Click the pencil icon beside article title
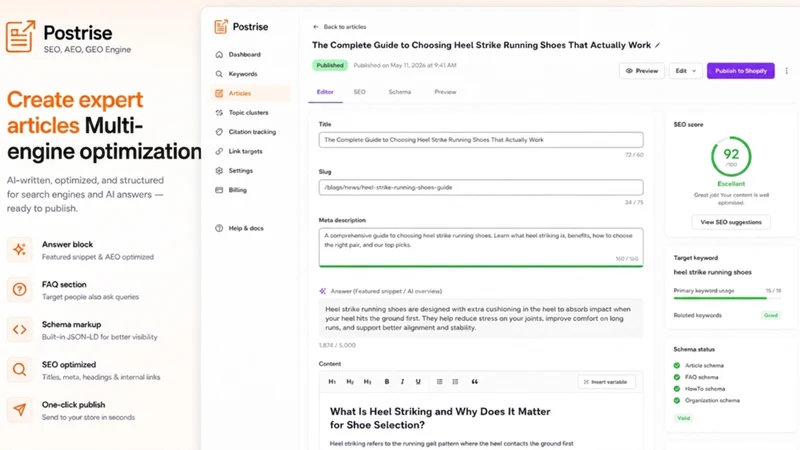800x450 pixels. click(x=658, y=45)
